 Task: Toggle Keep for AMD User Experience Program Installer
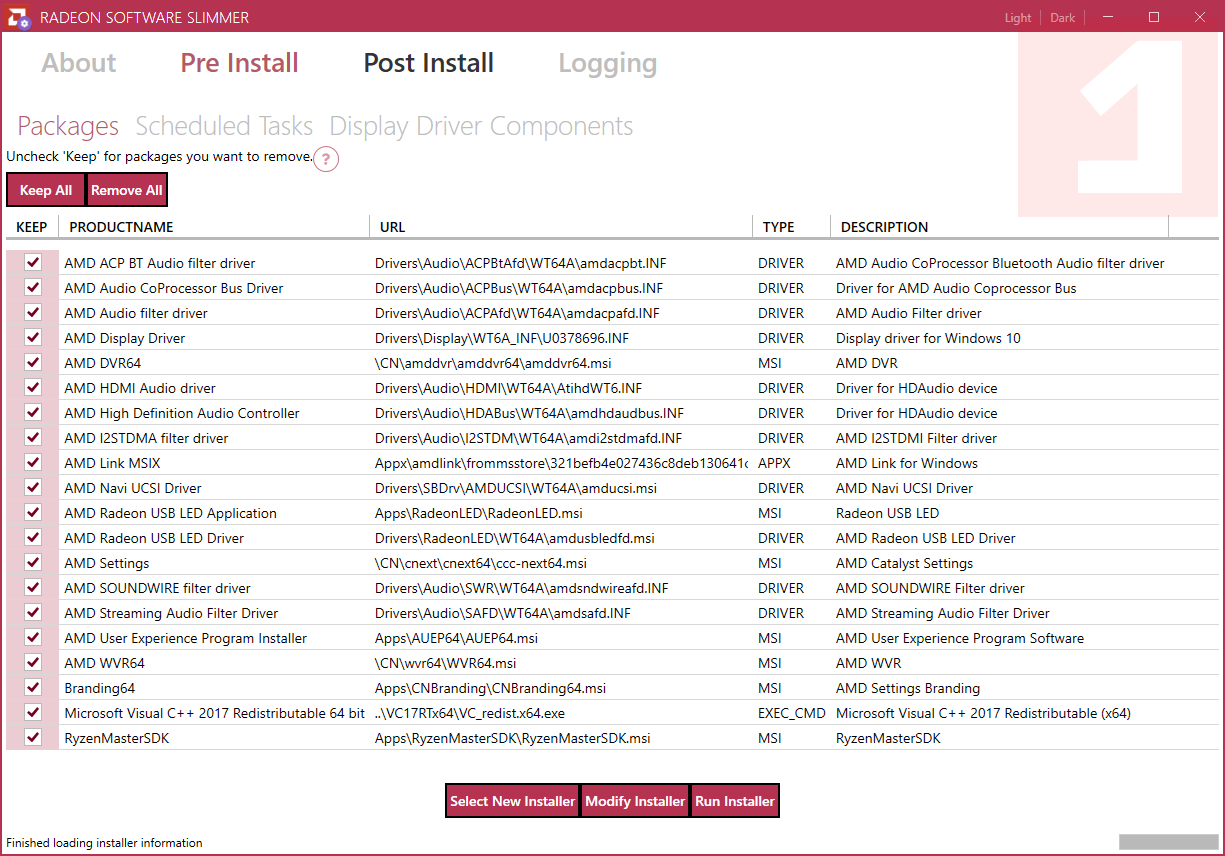coord(33,638)
